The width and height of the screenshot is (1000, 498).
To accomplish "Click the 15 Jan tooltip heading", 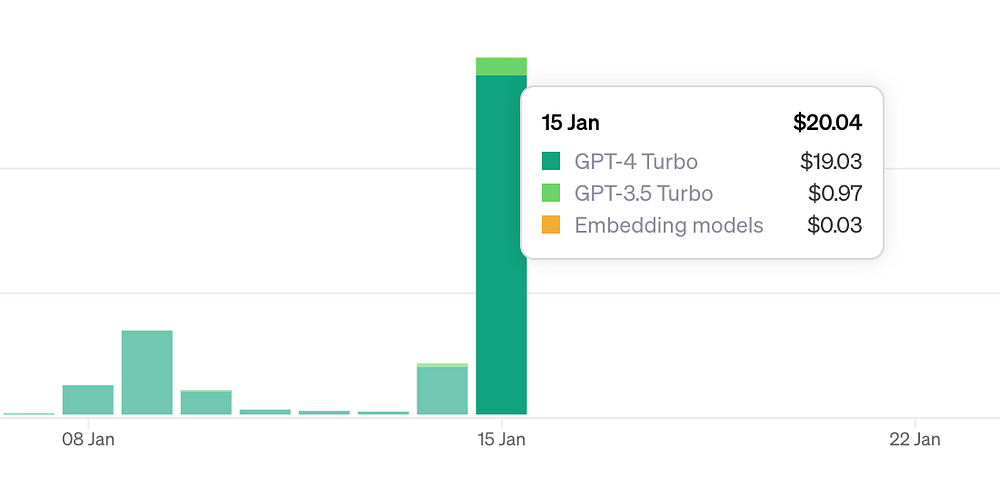I will [x=571, y=122].
